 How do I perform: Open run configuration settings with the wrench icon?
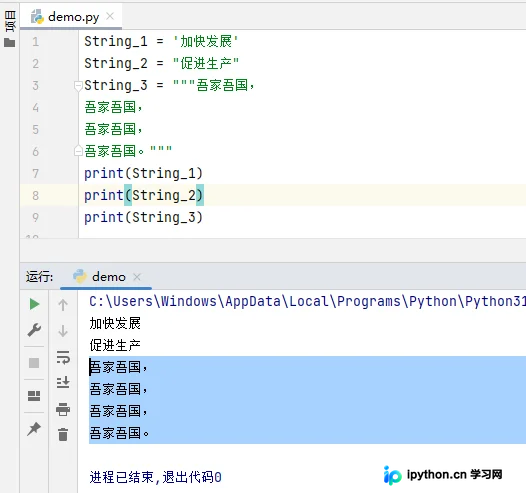[x=34, y=330]
